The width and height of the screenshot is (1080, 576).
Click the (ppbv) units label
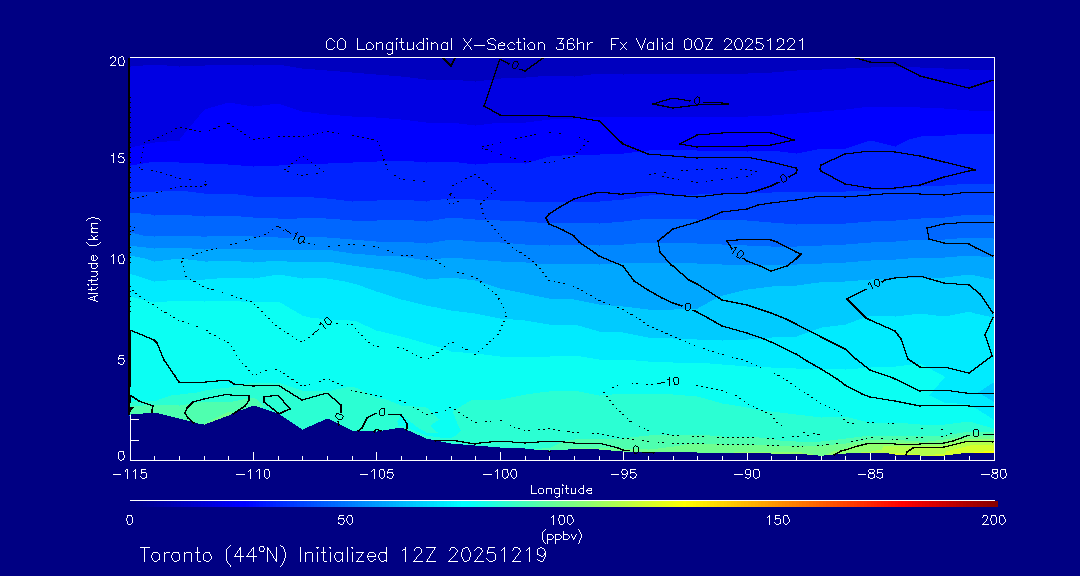pos(561,536)
